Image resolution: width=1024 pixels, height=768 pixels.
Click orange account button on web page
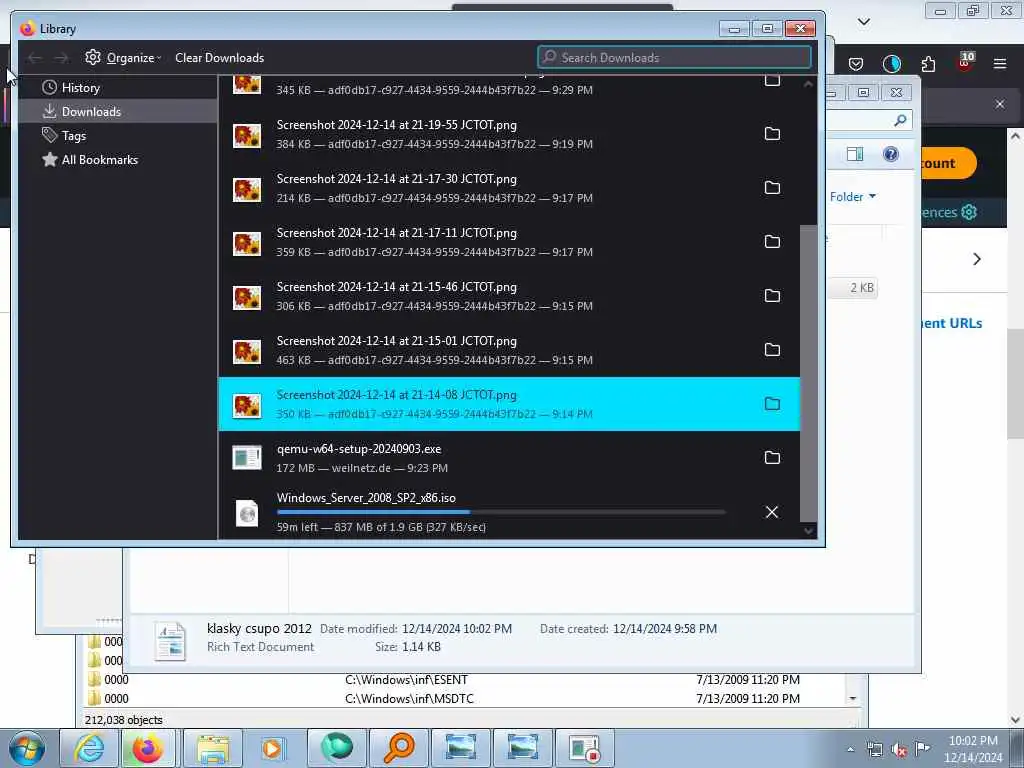pos(948,163)
